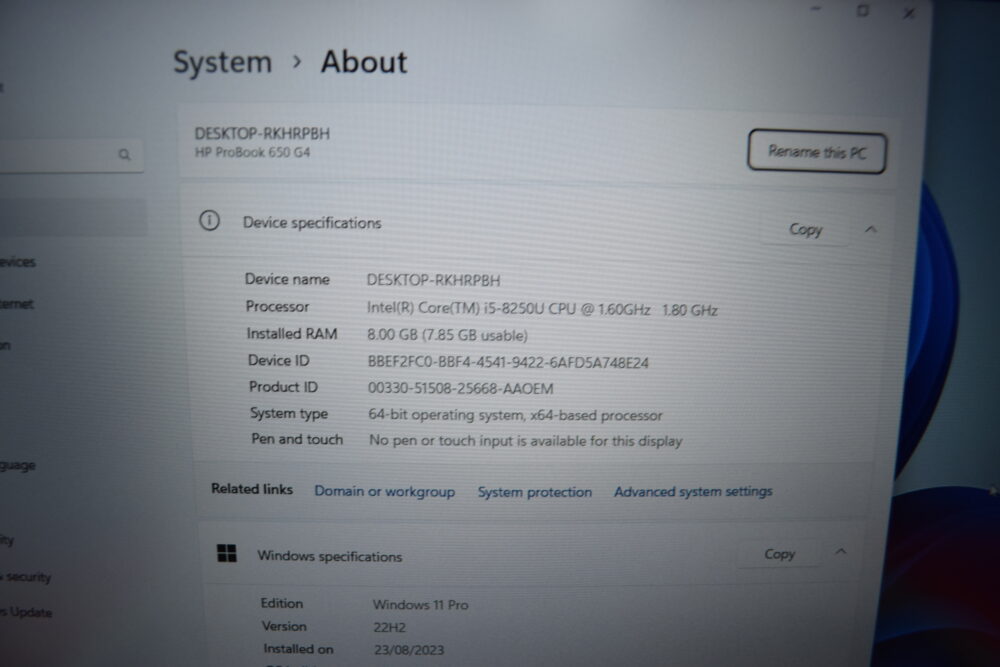This screenshot has height=667, width=1000.
Task: Click the Installed on label
Action: coord(298,649)
